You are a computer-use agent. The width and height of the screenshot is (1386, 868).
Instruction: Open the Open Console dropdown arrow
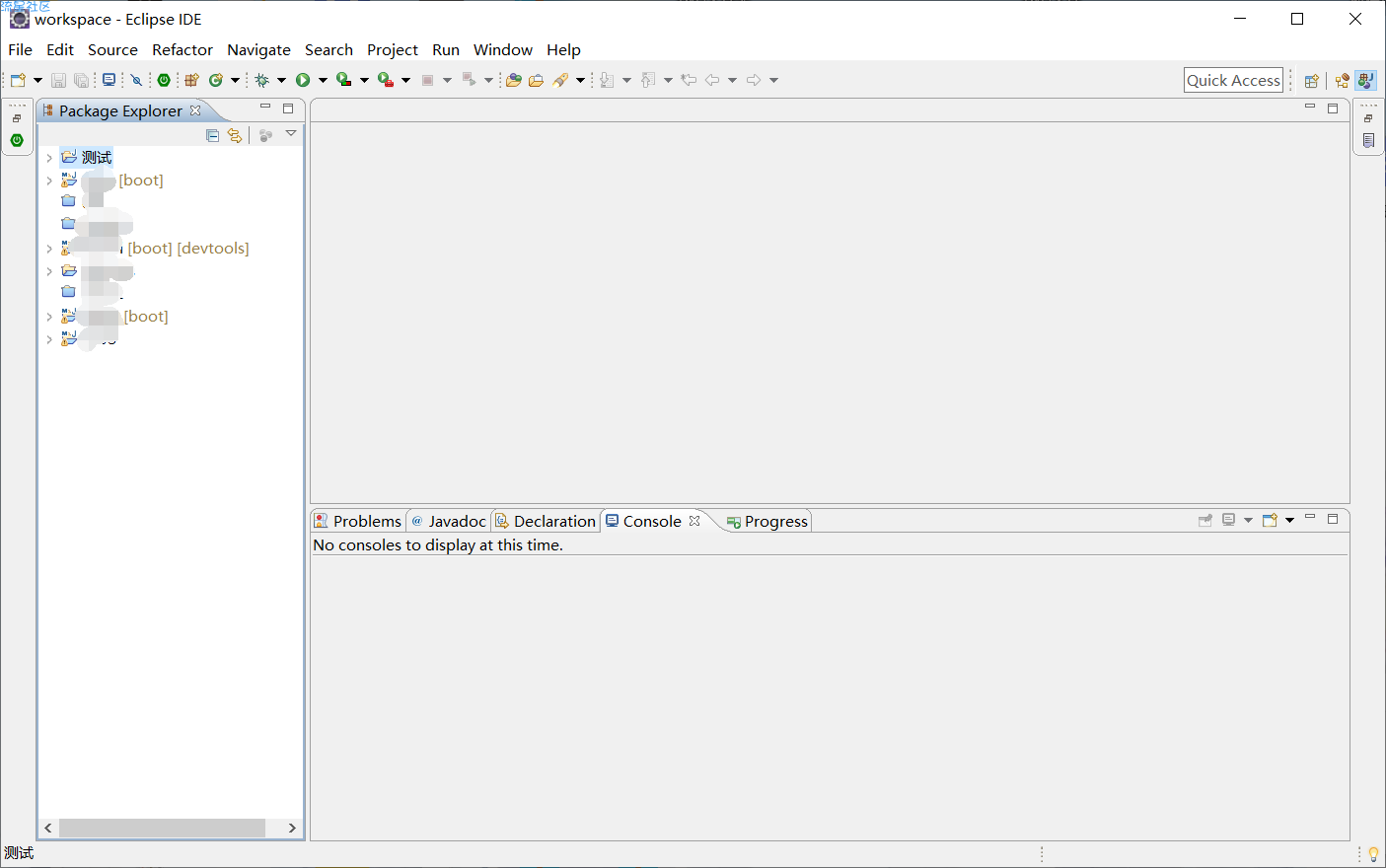(1289, 520)
